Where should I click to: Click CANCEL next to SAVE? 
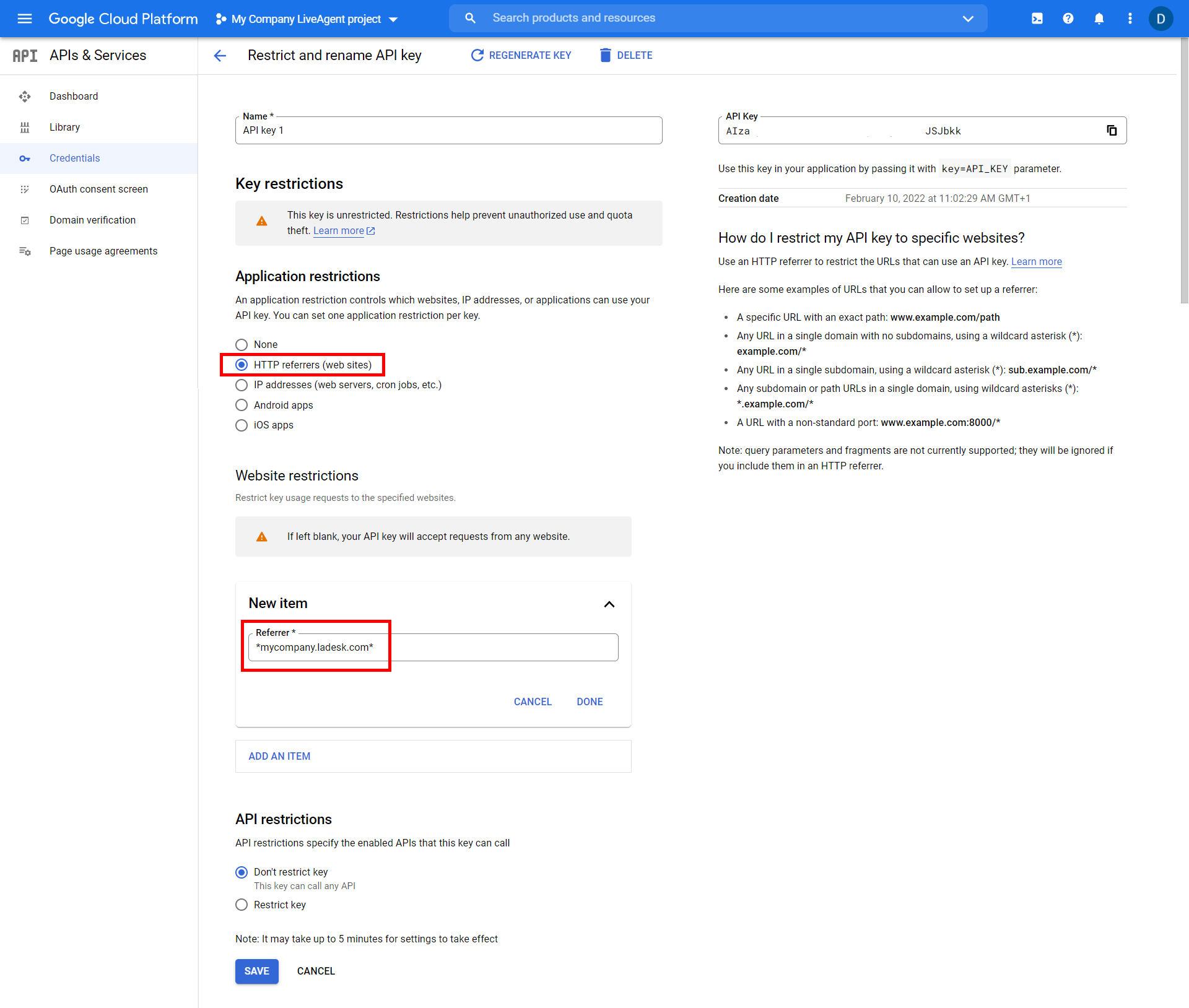tap(316, 971)
